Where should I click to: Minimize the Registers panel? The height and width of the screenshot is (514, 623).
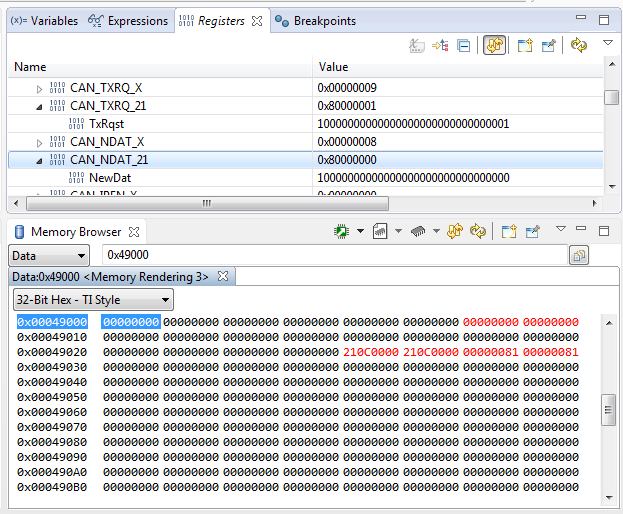click(581, 17)
